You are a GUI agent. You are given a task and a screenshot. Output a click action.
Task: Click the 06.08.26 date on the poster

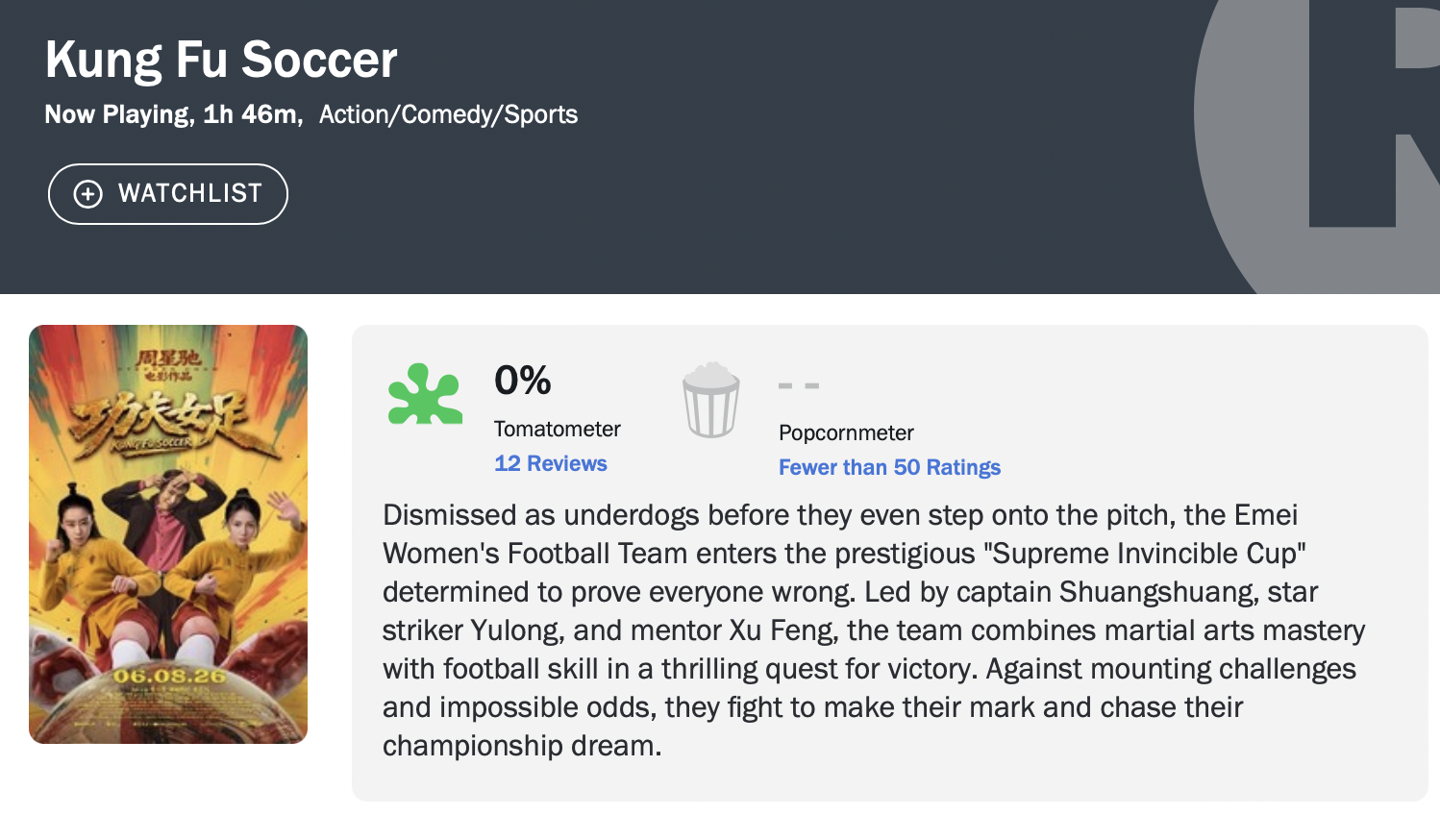pos(169,676)
